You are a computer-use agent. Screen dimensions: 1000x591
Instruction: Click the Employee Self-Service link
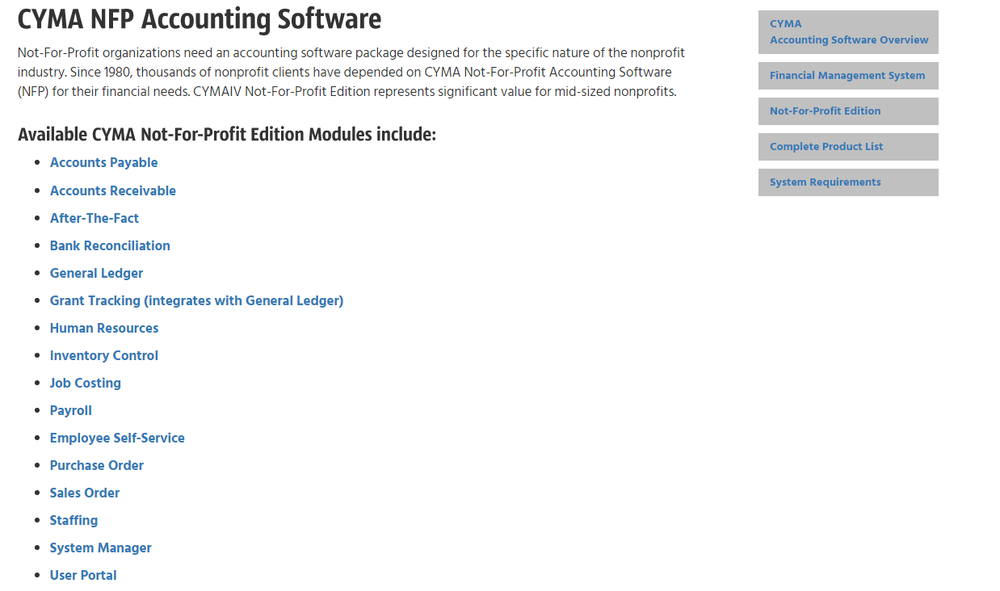pyautogui.click(x=117, y=438)
